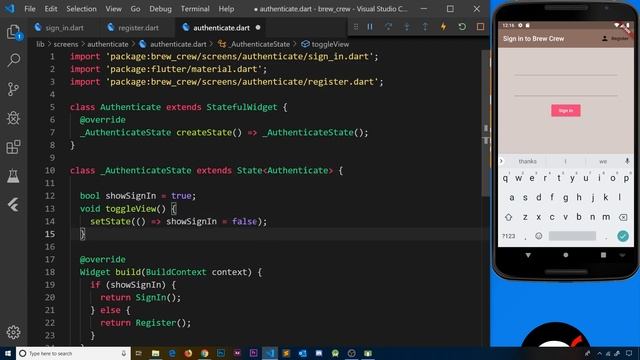Tap 'thanks' keyboard suggestion
This screenshot has height=360, width=640.
pyautogui.click(x=527, y=162)
